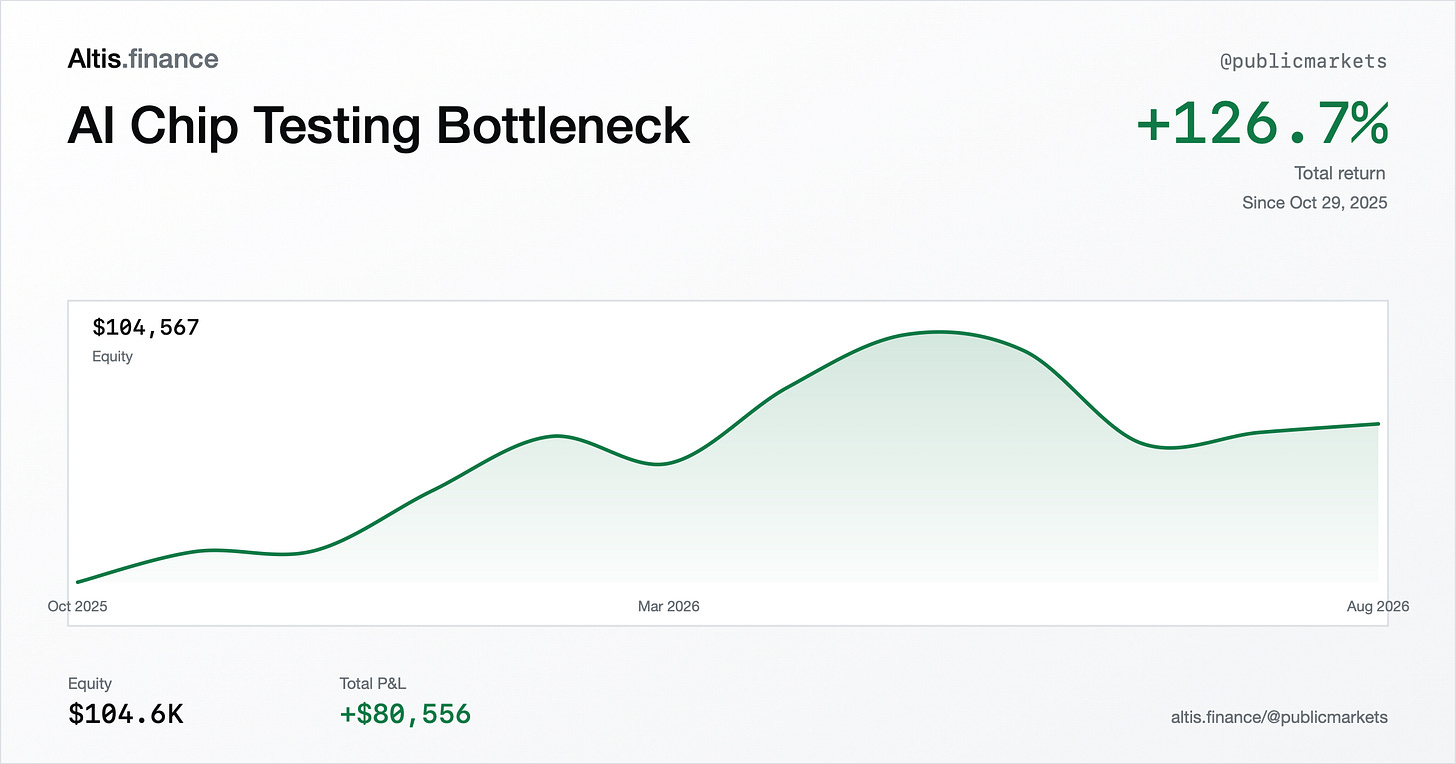Screen dimensions: 1456x764
Task: Click the Total P&L label
Action: coord(373,684)
